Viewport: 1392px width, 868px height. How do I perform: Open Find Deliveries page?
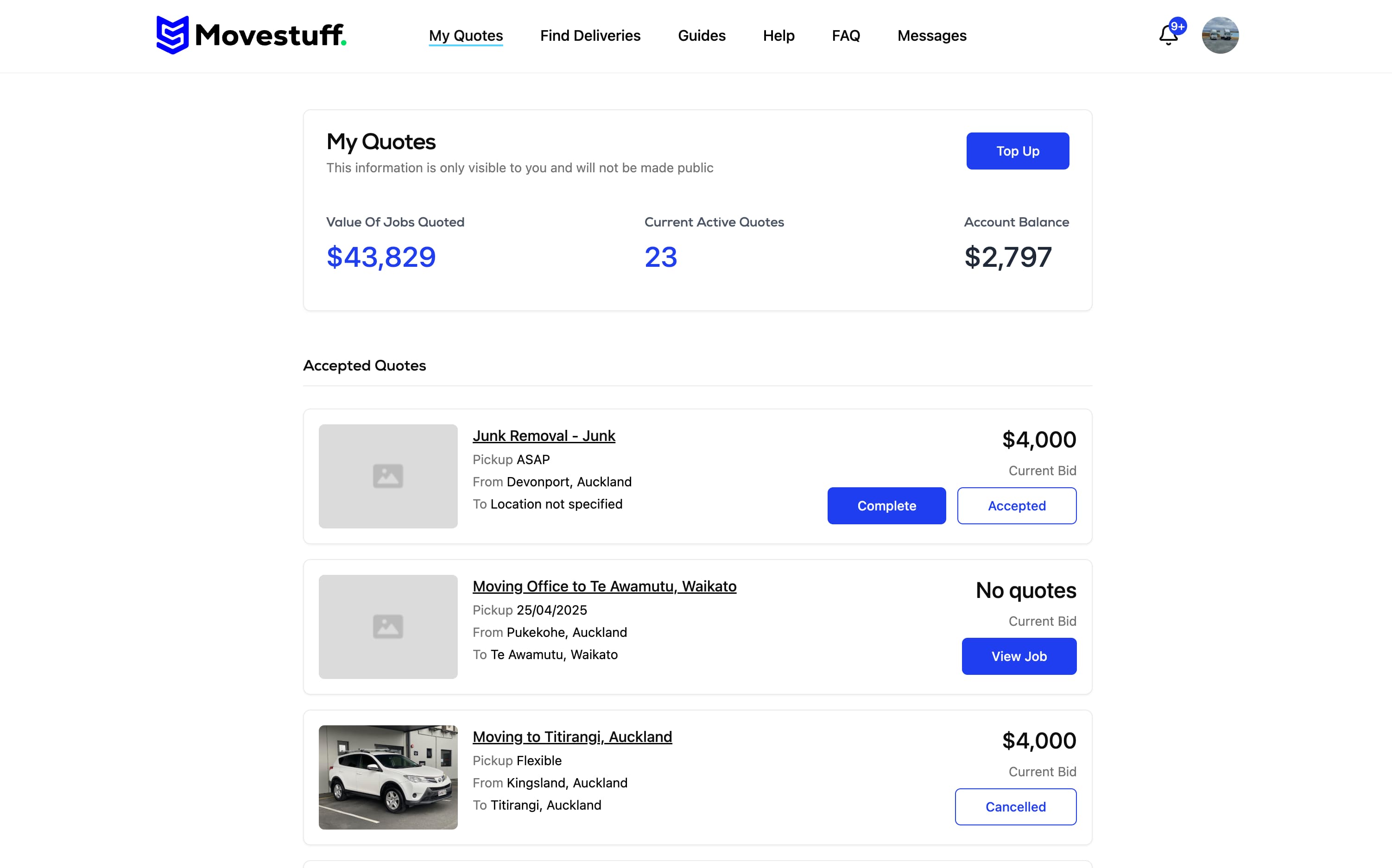coord(590,36)
